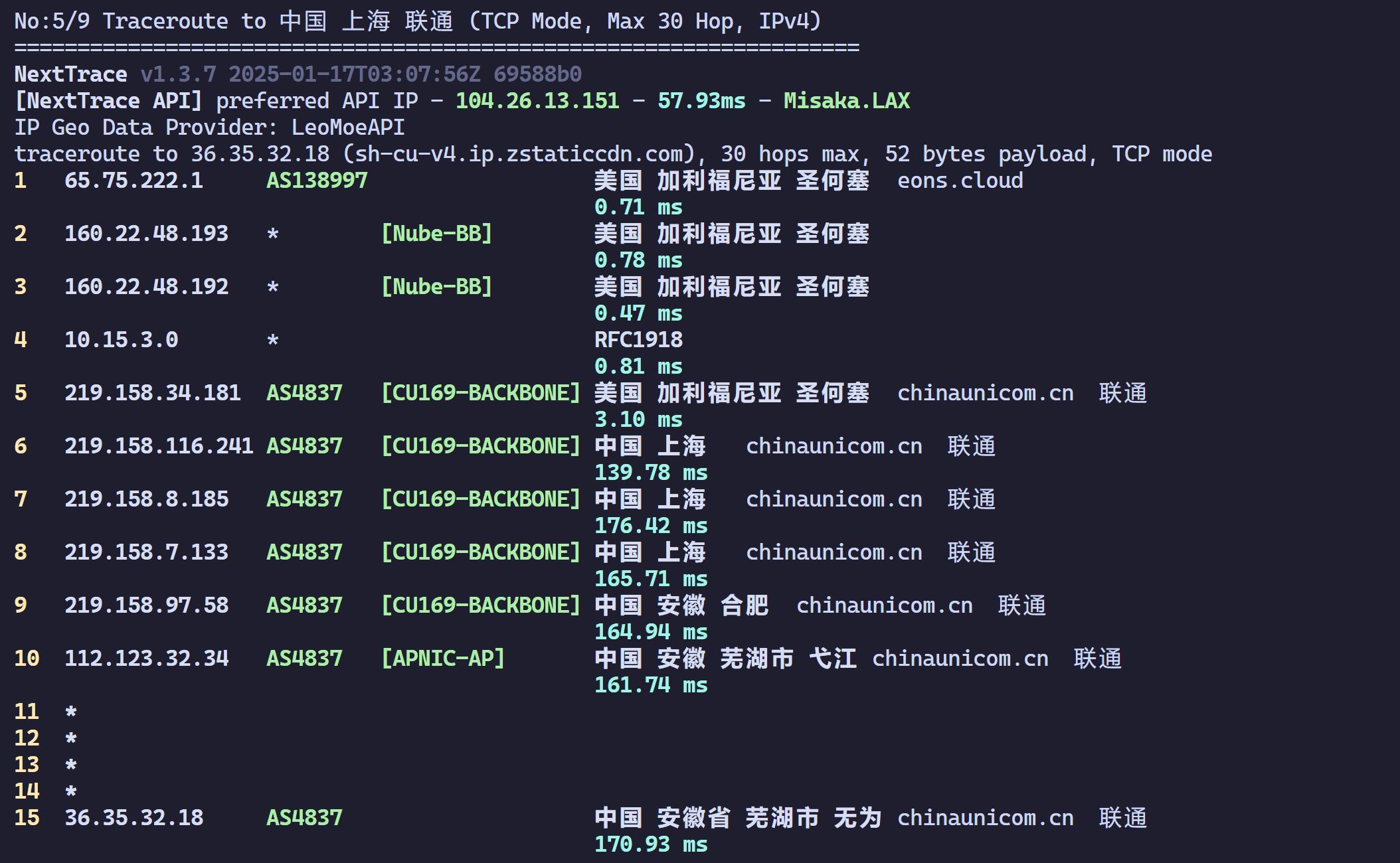Click IP 160.22.48.192 on hop 3

[146, 287]
